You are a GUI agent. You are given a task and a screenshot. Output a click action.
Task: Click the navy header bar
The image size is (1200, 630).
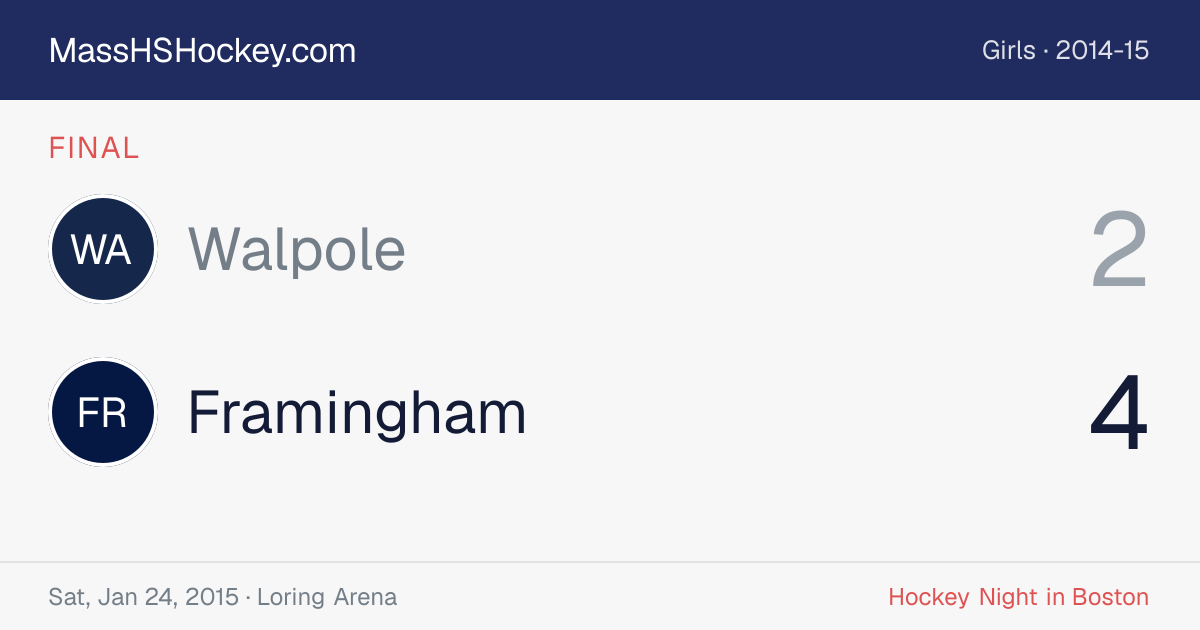coord(600,50)
